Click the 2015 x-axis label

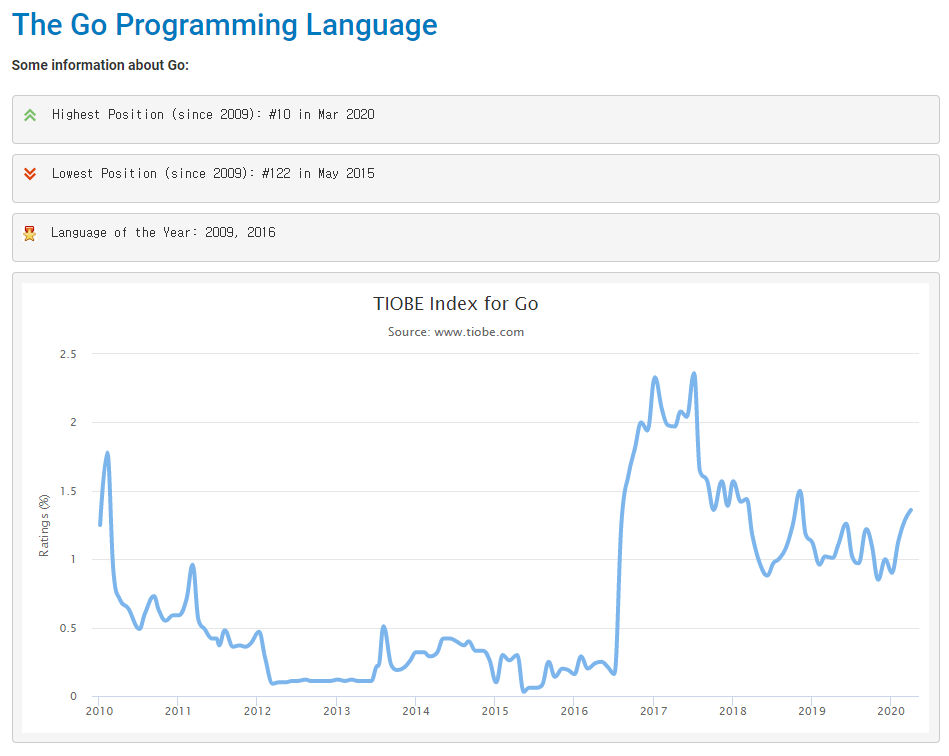tap(495, 711)
